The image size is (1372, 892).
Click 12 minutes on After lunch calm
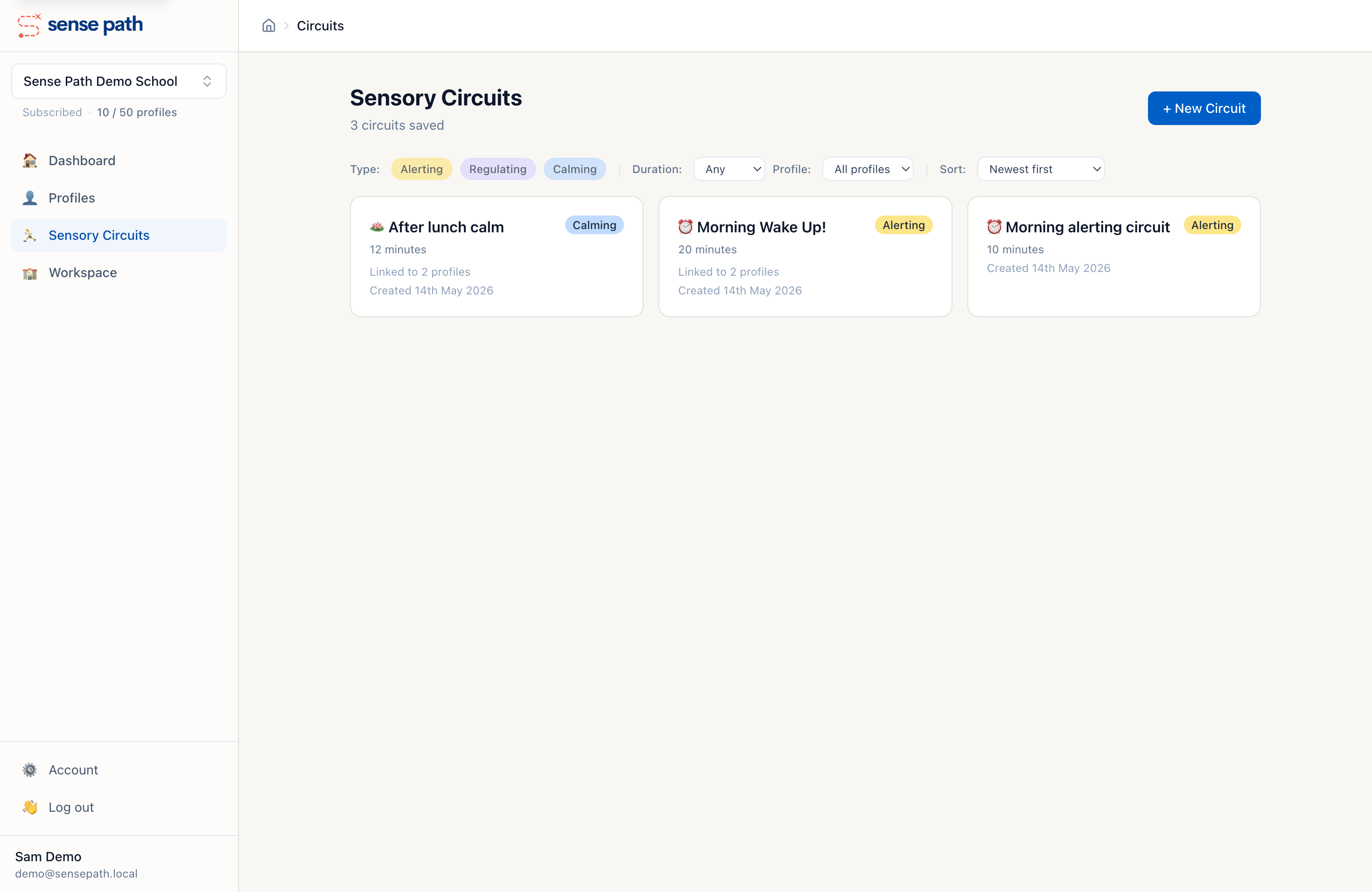click(398, 250)
